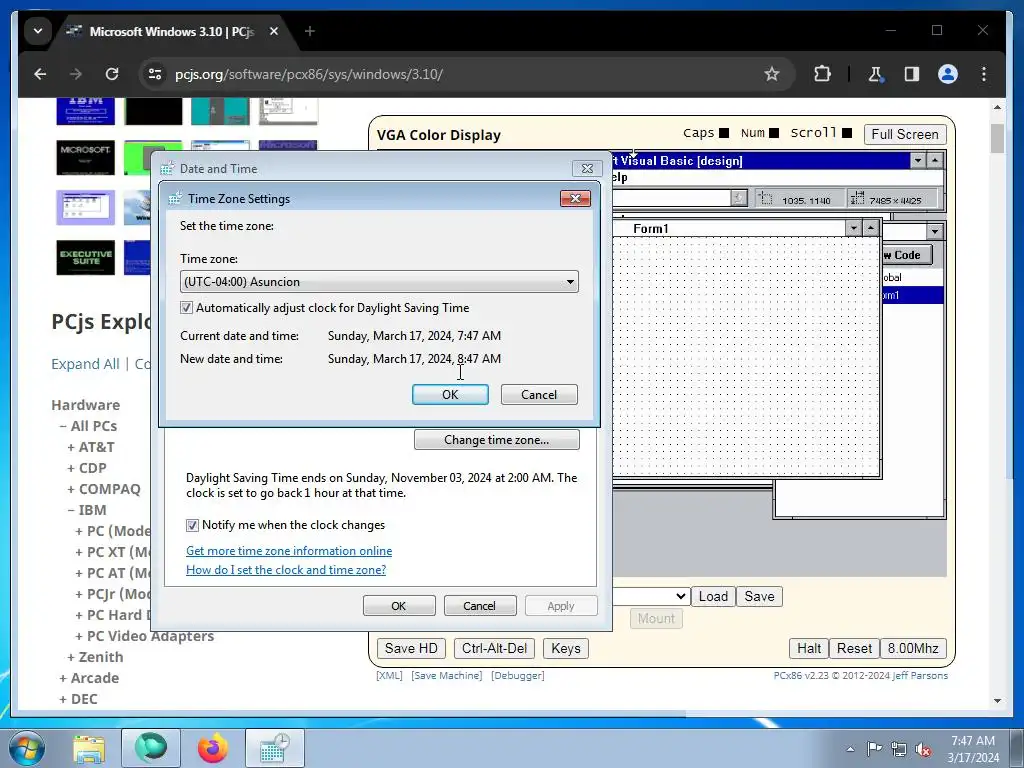Open Get more time zone information online
This screenshot has height=768, width=1024.
pos(289,551)
